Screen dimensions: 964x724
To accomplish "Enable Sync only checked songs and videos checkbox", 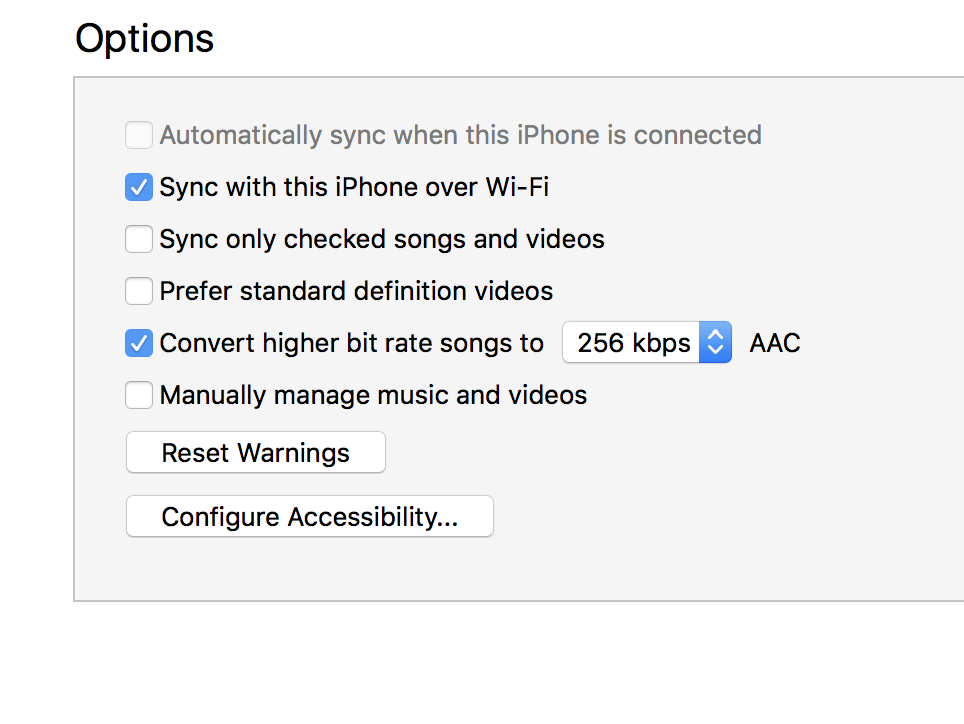I will click(x=138, y=239).
